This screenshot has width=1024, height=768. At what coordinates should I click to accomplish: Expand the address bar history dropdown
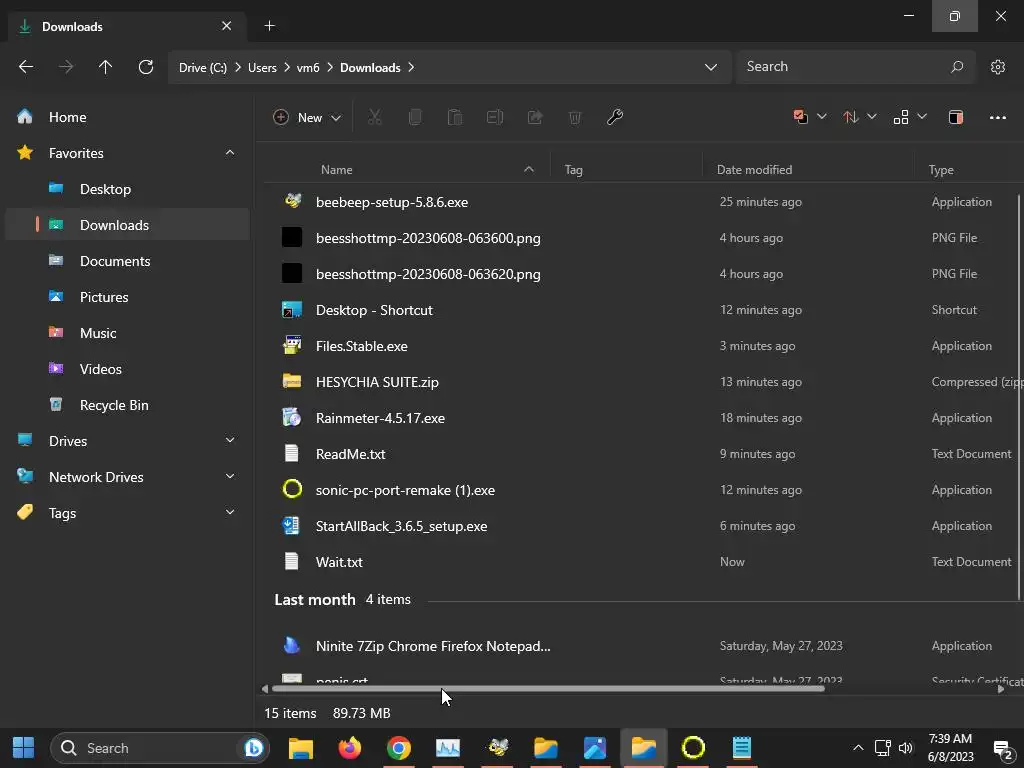click(x=711, y=67)
